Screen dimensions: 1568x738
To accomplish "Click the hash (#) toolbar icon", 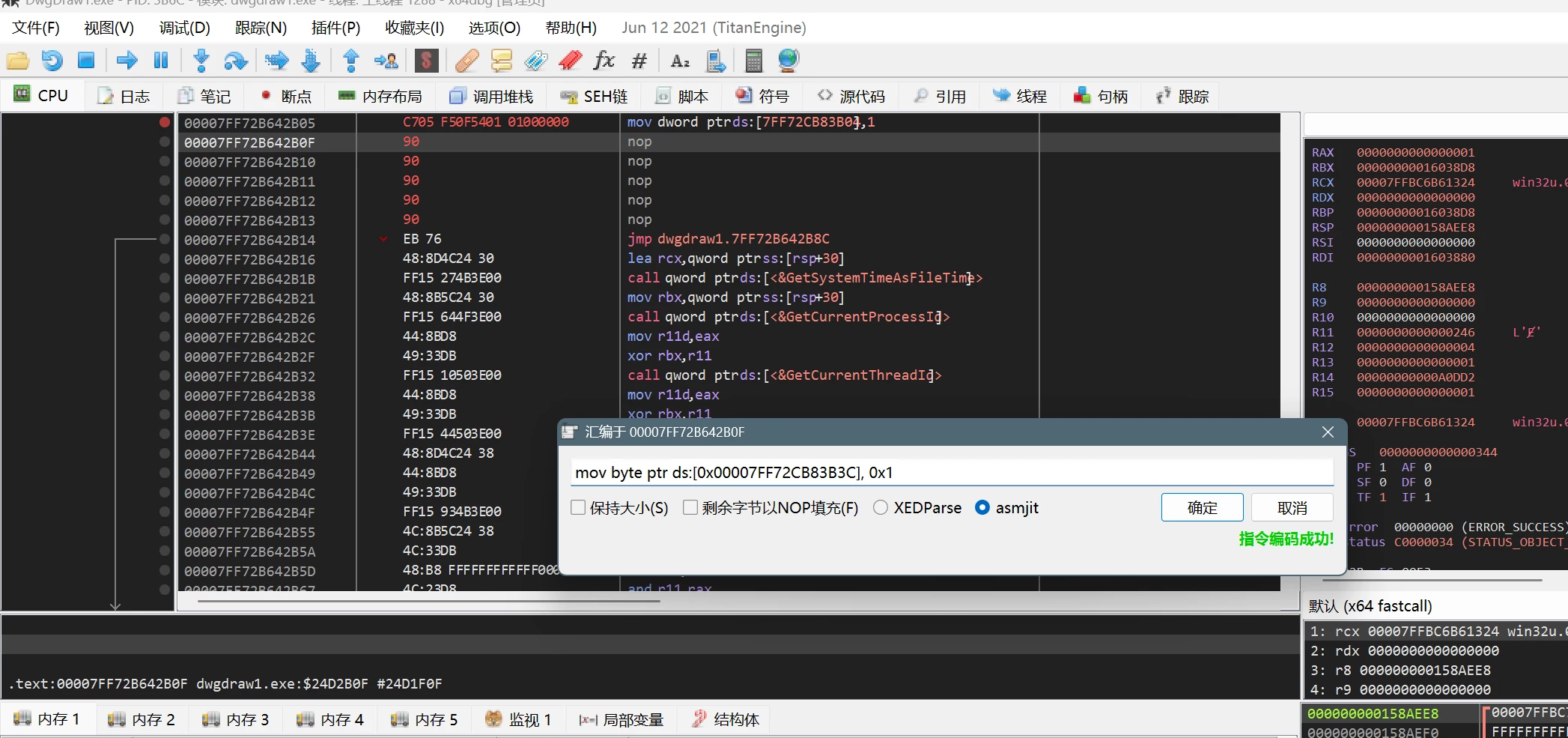I will (639, 61).
